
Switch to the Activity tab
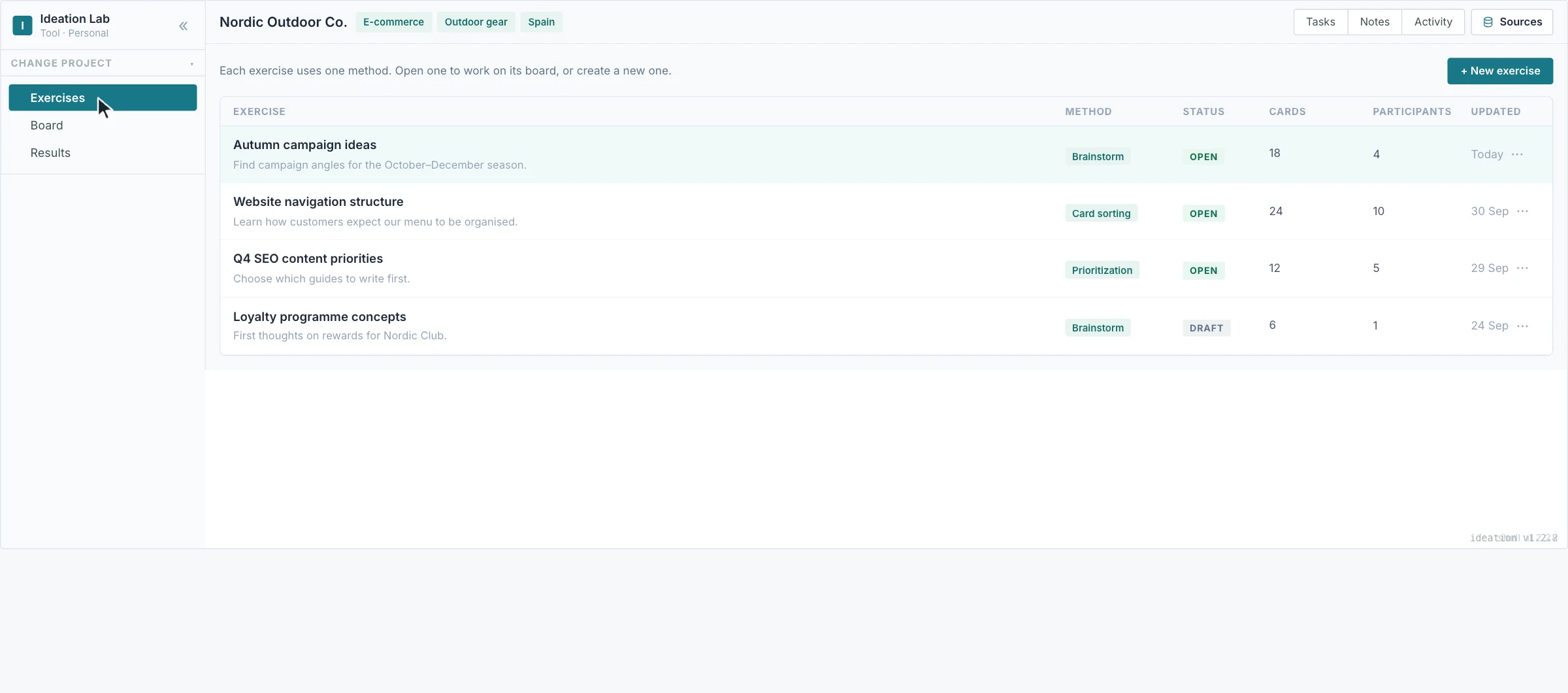pyautogui.click(x=1433, y=22)
